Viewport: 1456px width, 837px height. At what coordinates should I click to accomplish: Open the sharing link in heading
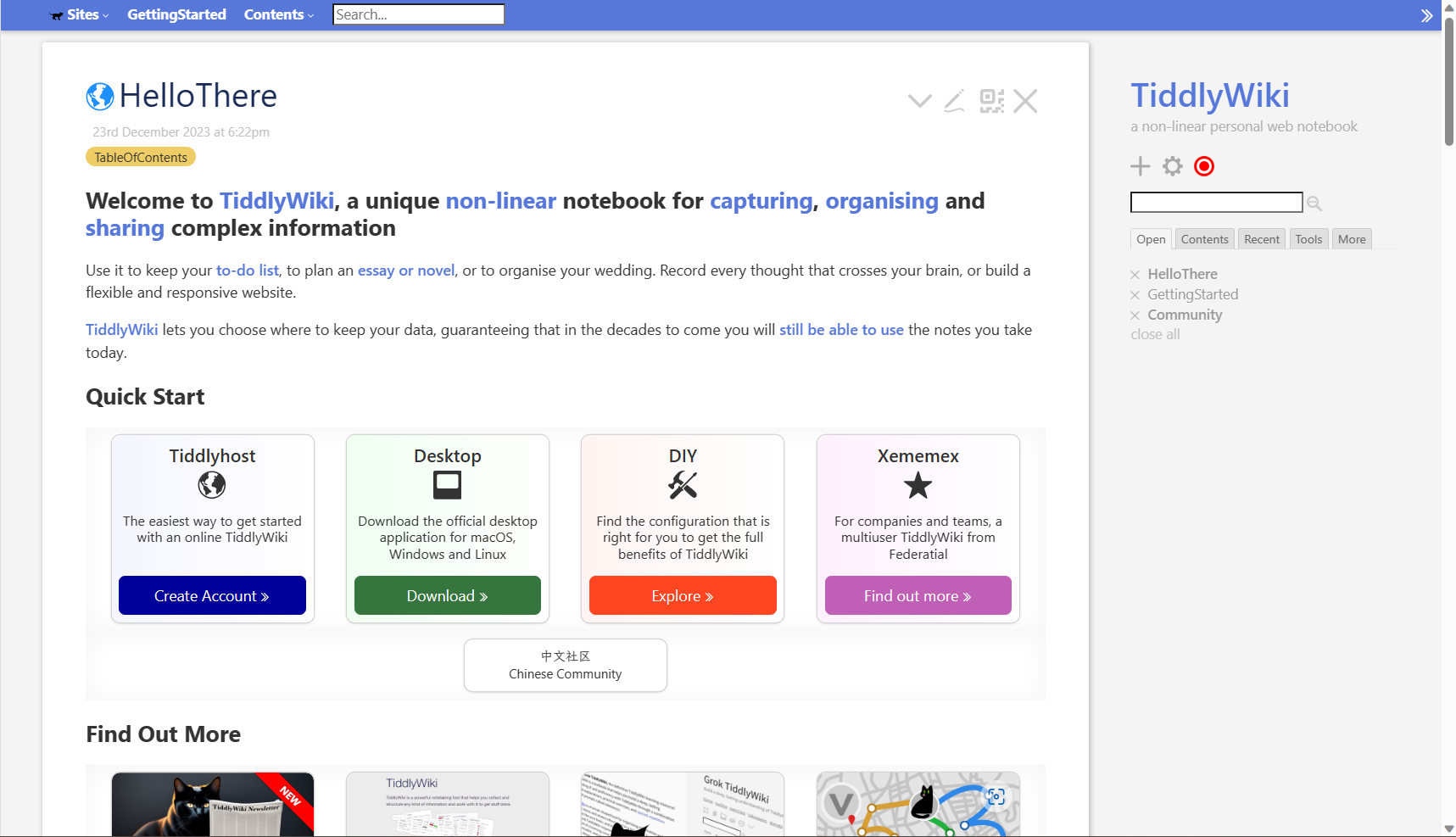[125, 228]
